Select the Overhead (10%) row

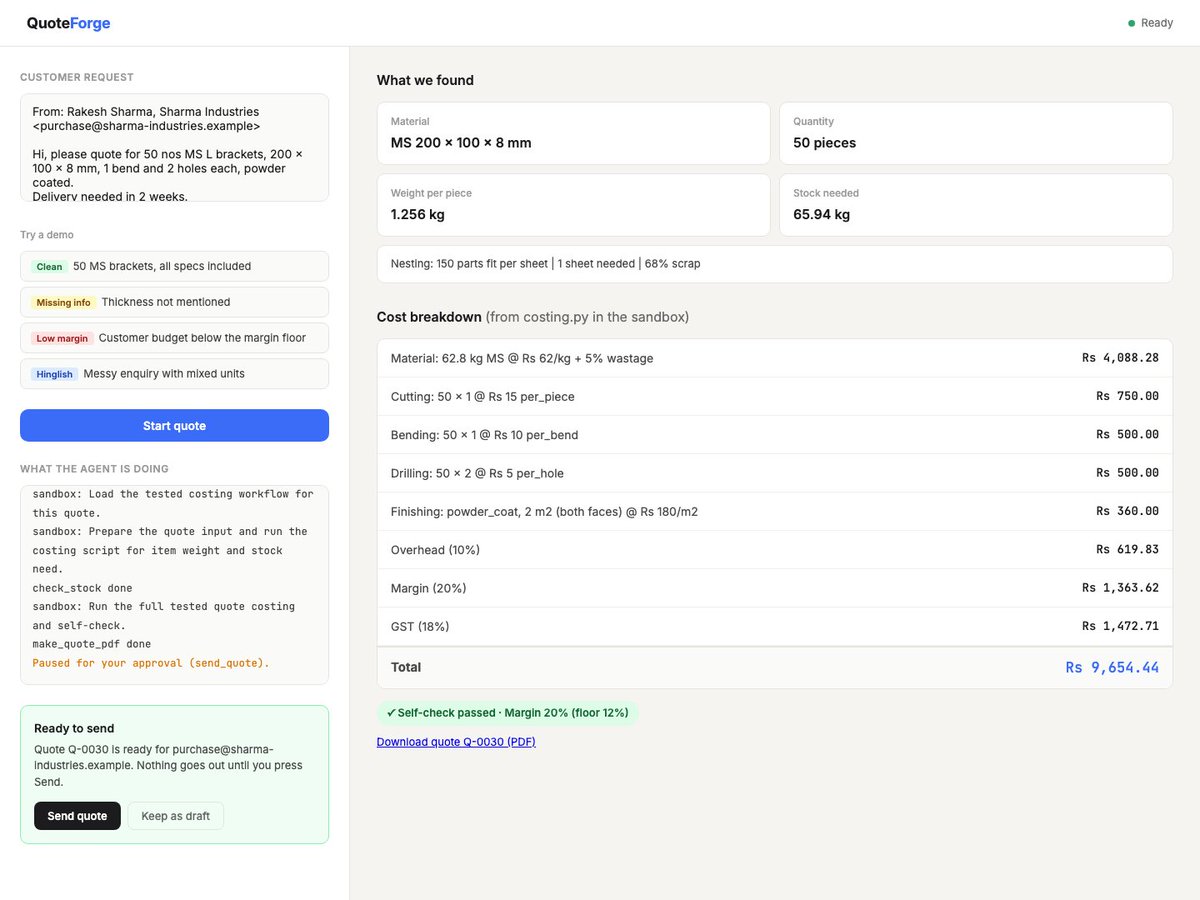[774, 550]
